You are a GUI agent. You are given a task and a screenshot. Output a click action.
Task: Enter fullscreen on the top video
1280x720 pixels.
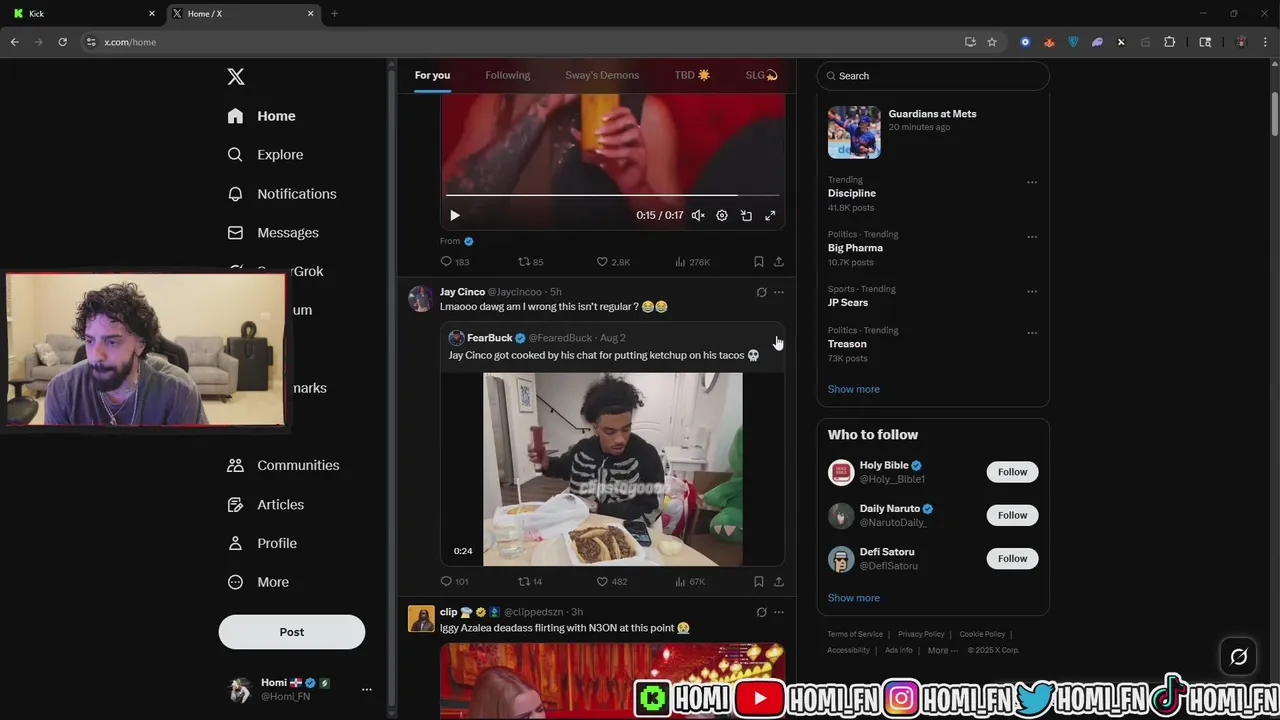(x=770, y=215)
